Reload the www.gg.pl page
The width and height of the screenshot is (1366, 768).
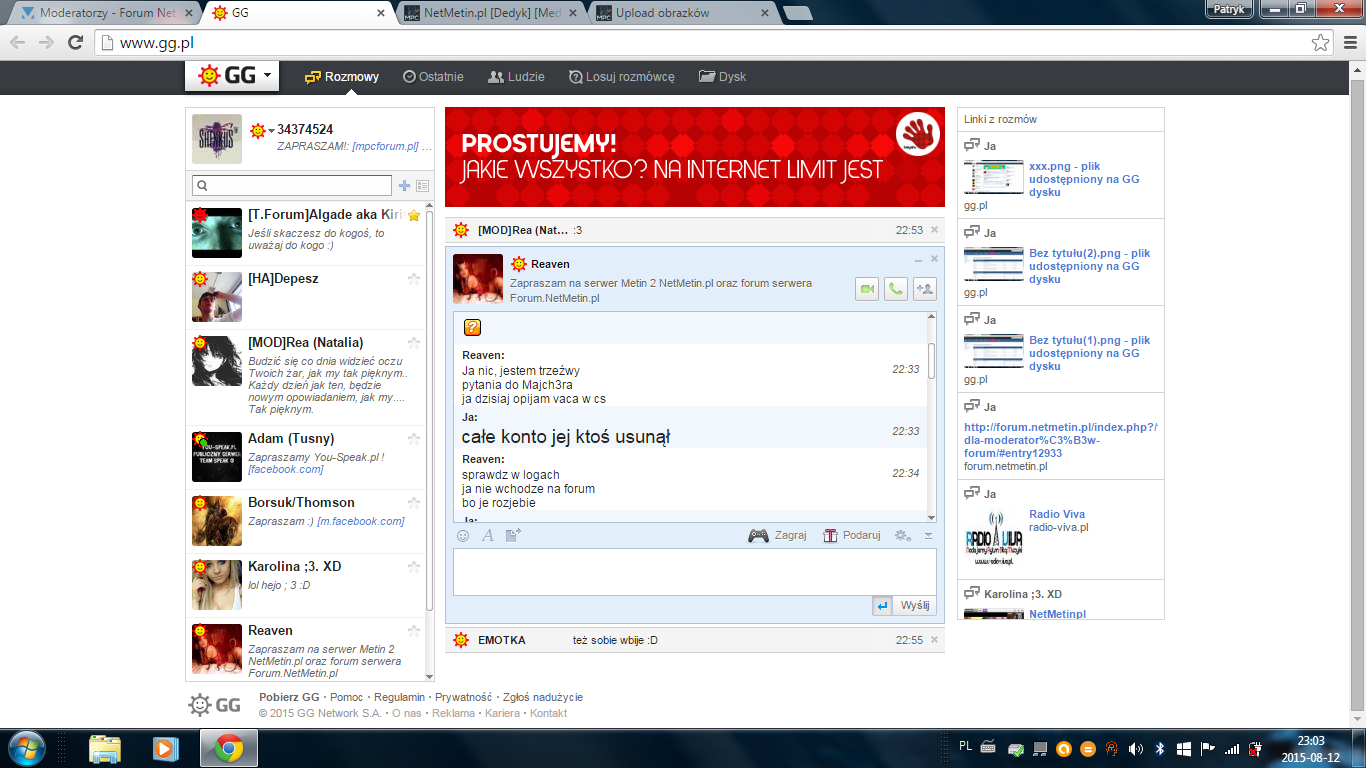[75, 43]
